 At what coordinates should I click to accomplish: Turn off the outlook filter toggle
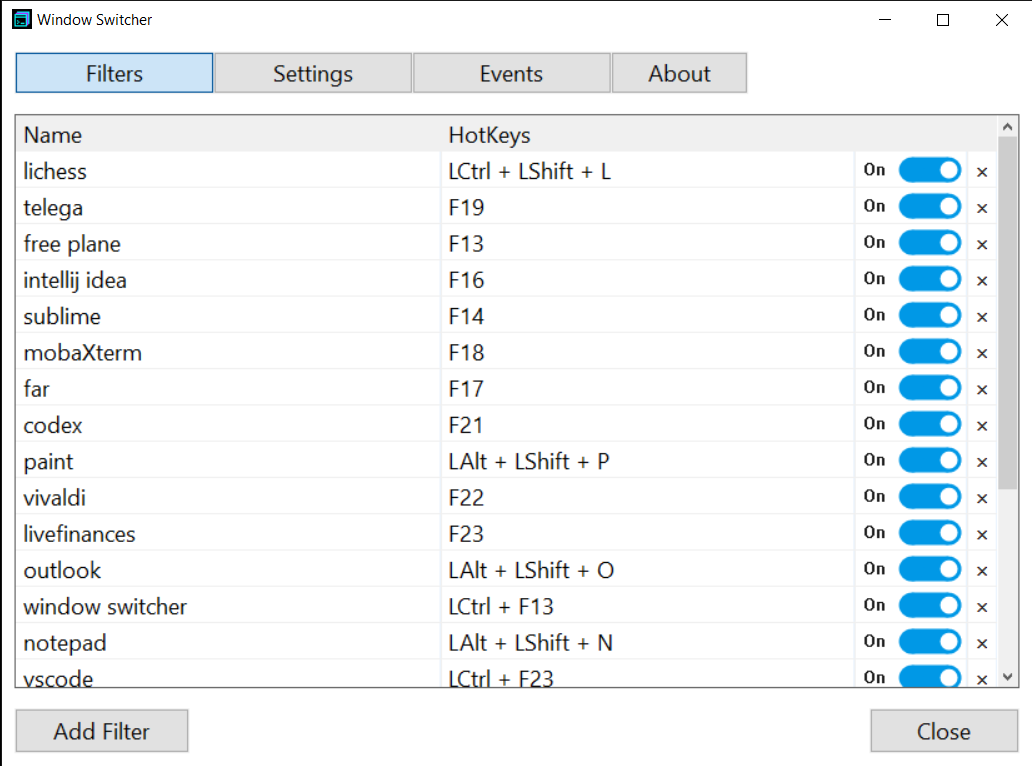tap(929, 569)
